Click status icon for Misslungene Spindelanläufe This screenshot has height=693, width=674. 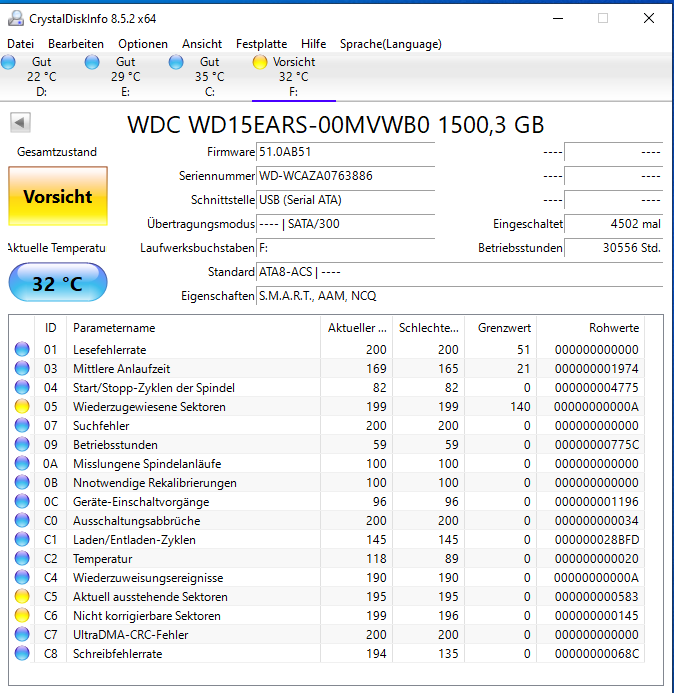point(22,463)
